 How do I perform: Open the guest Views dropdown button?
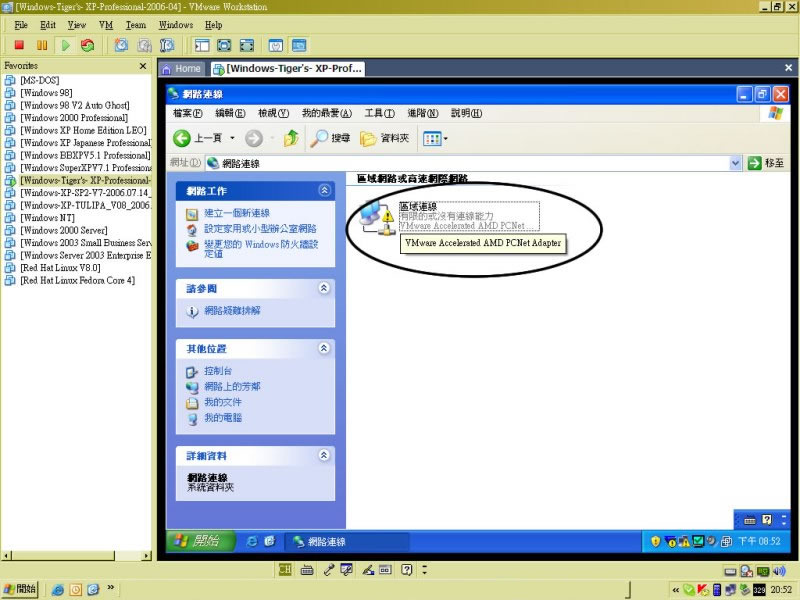435,138
